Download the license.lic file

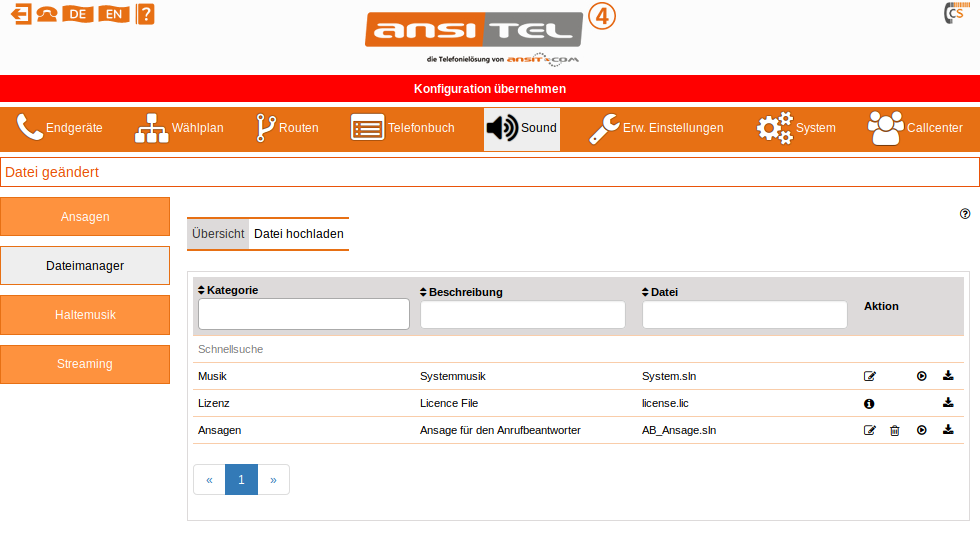click(948, 403)
